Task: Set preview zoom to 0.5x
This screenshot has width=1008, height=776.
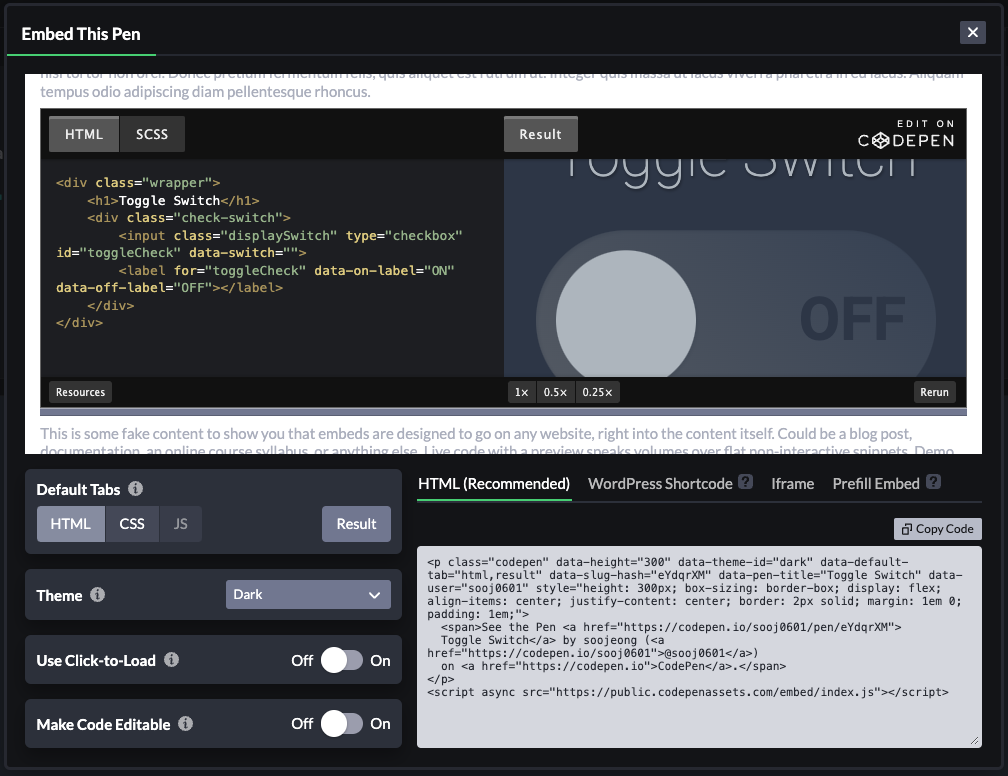Action: coord(555,392)
